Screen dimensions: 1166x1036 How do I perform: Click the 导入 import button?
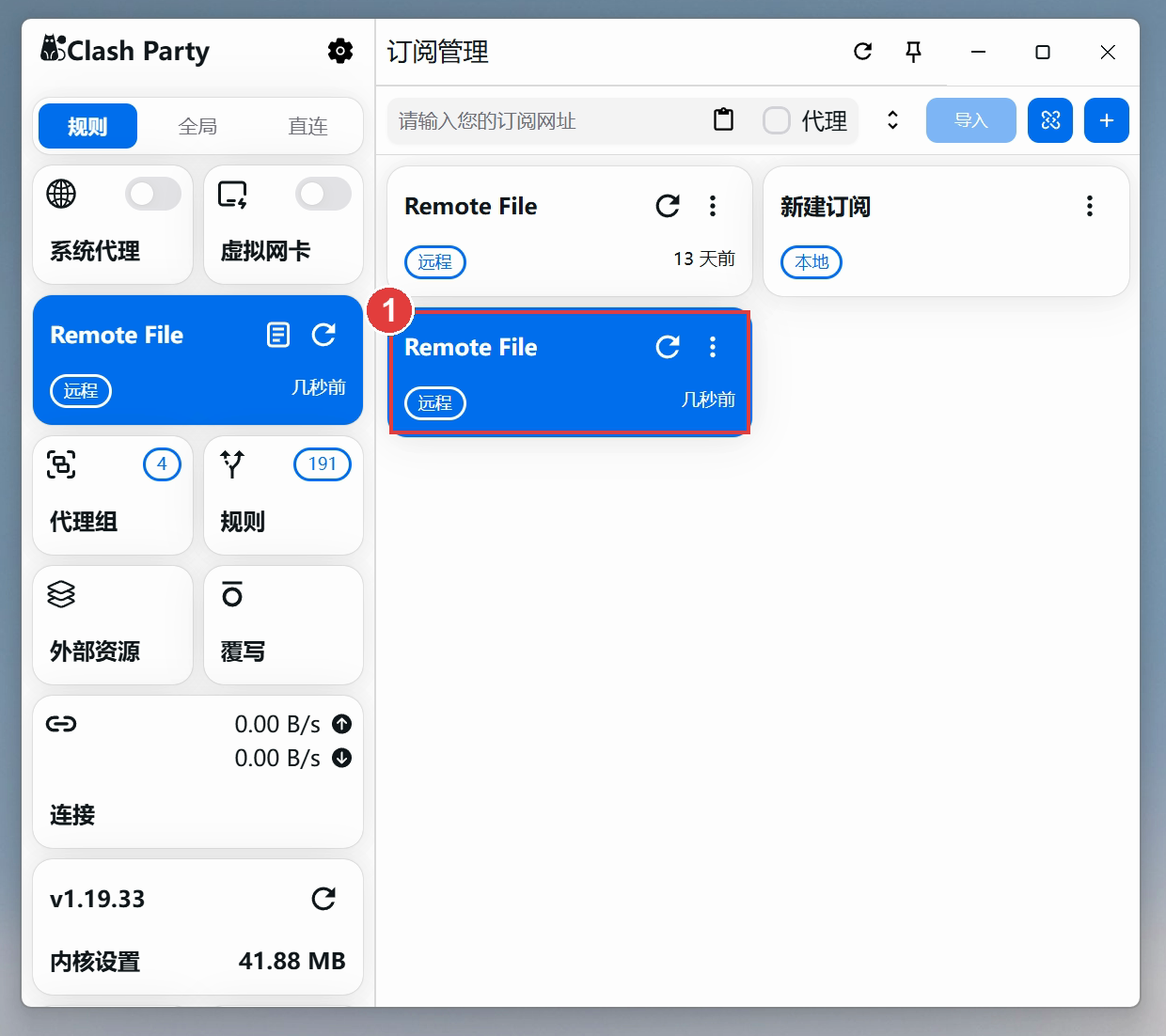click(x=971, y=120)
